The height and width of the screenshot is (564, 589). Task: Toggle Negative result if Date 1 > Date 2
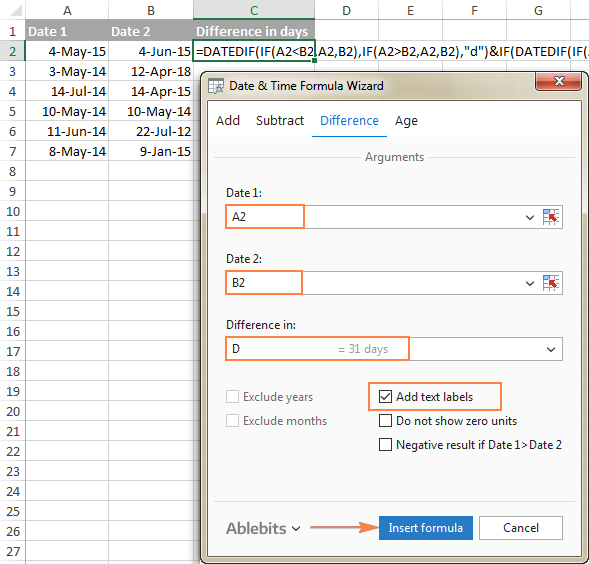point(385,445)
